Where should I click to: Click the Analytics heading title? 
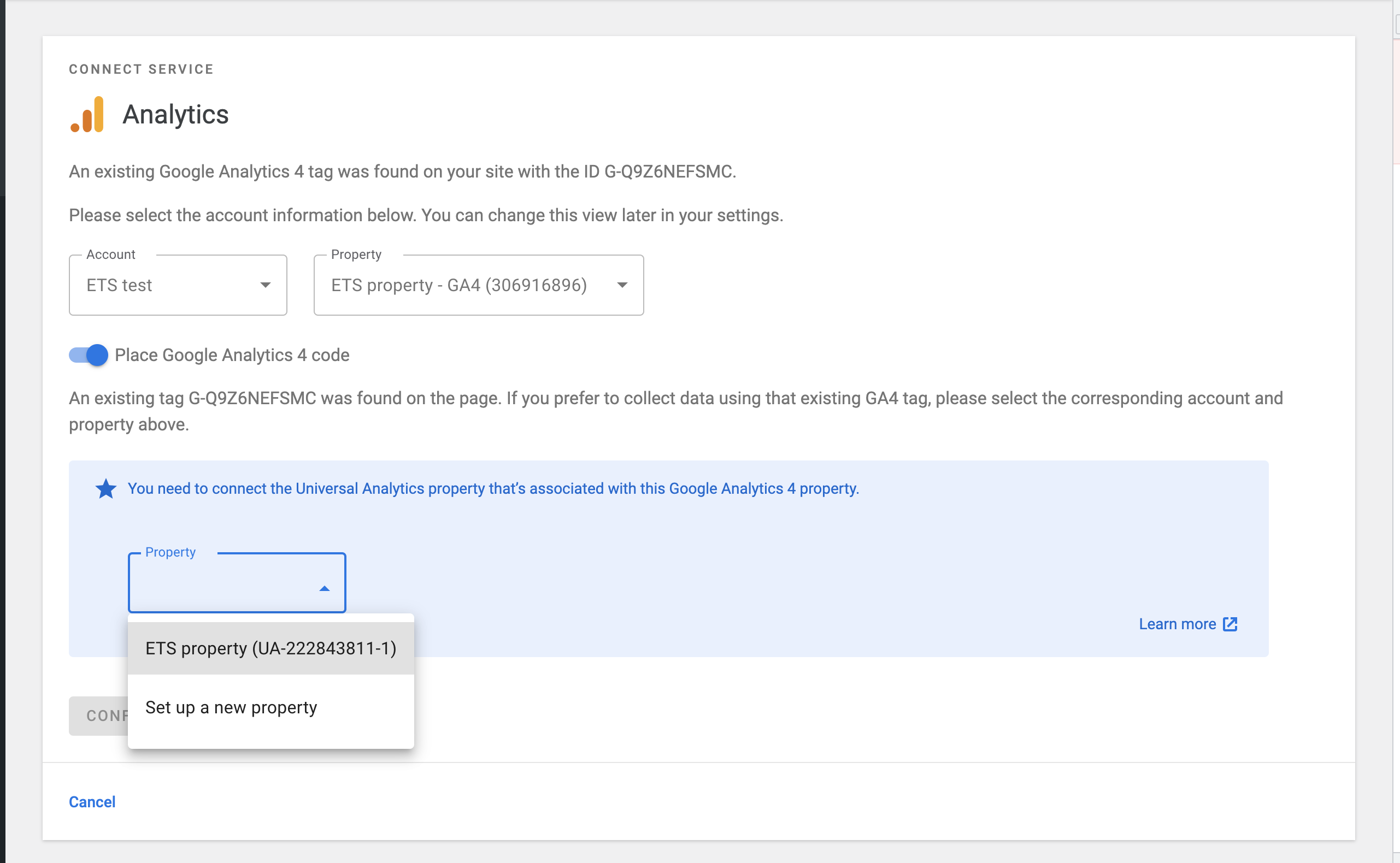tap(175, 115)
